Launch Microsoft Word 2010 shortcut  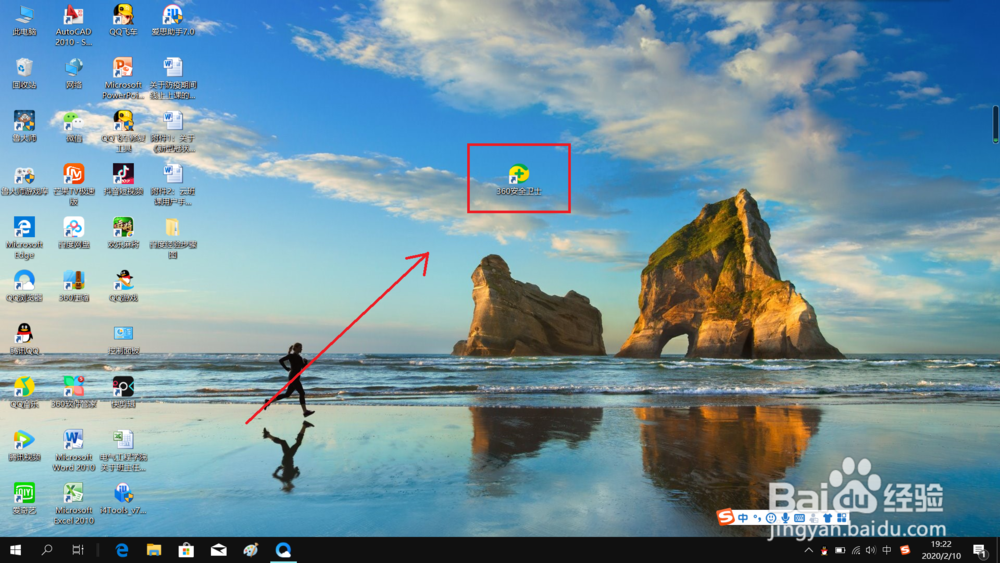73,451
